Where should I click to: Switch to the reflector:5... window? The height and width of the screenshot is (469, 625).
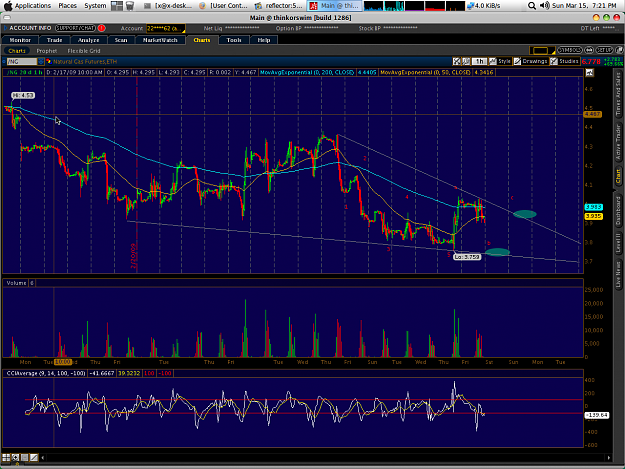coord(279,6)
